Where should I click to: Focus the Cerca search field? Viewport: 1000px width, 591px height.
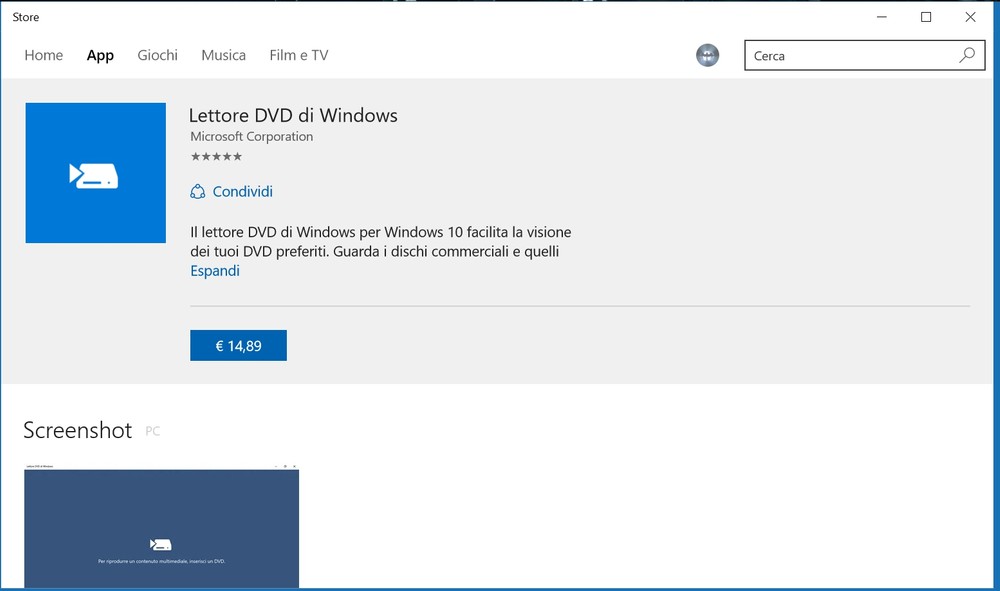(x=865, y=55)
